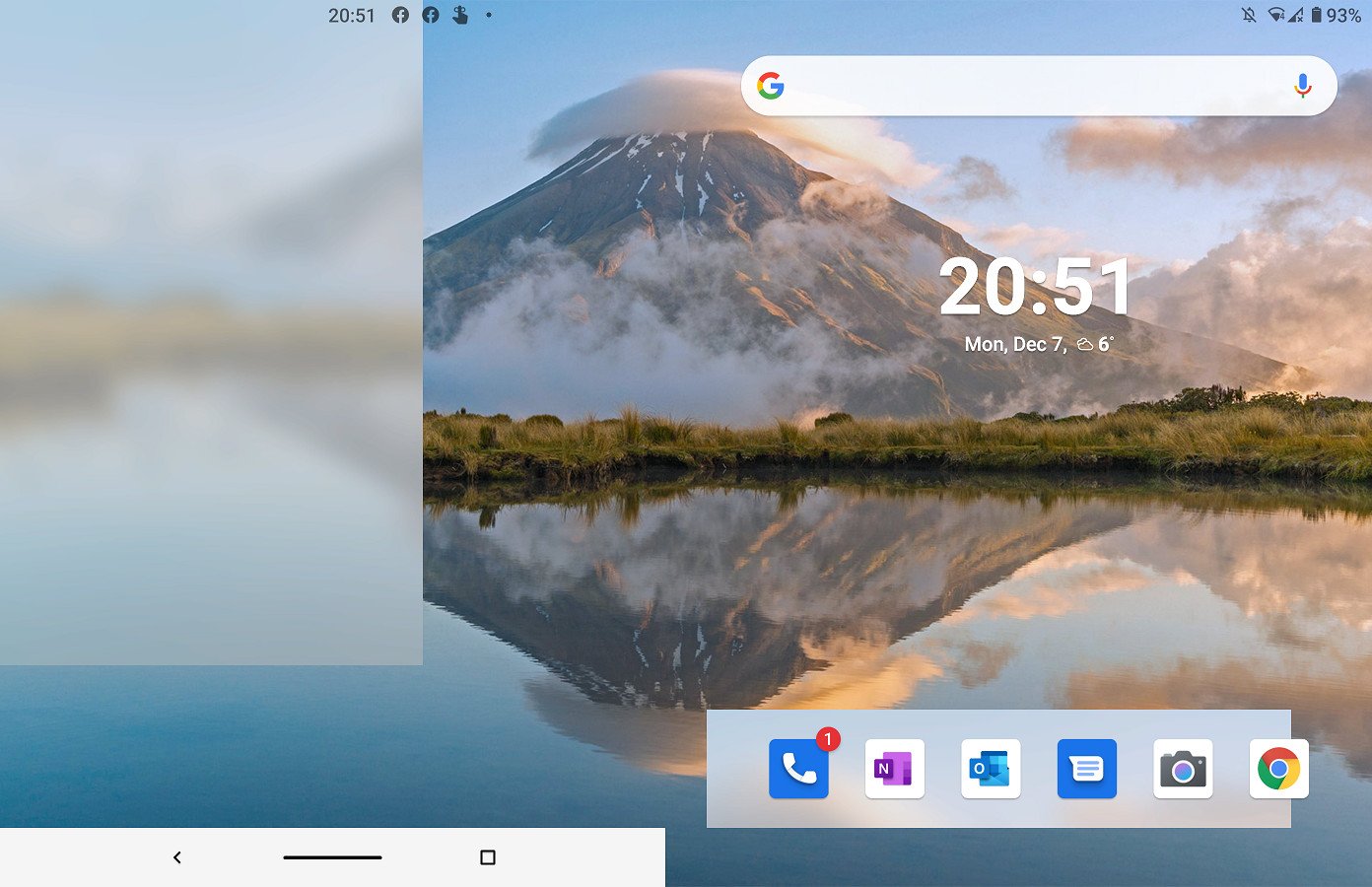Open the Outlook app

tap(991, 769)
